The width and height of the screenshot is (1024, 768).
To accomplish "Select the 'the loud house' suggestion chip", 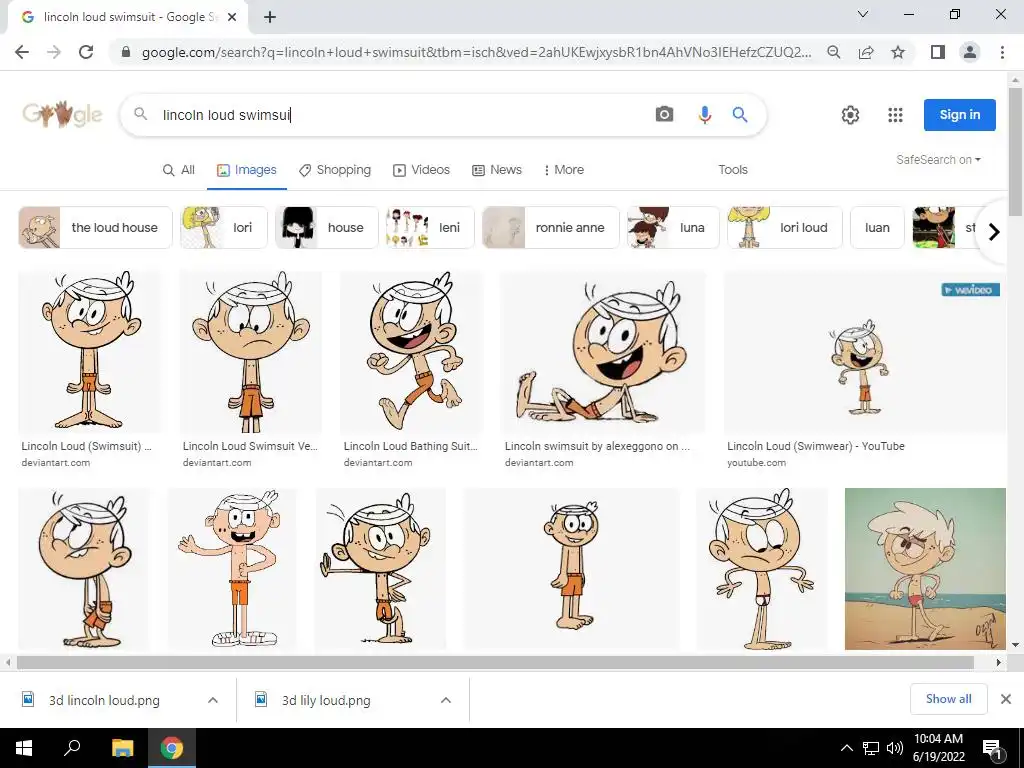I will pos(95,227).
